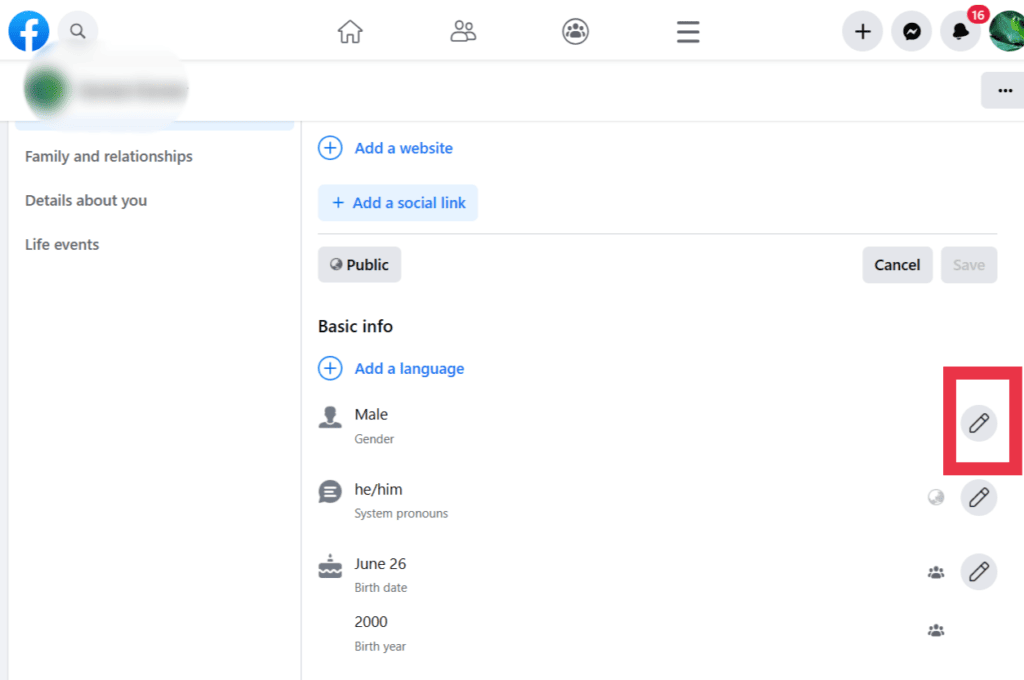Viewport: 1024px width, 680px height.
Task: Click the plus circle beside Add a website
Action: pos(330,148)
